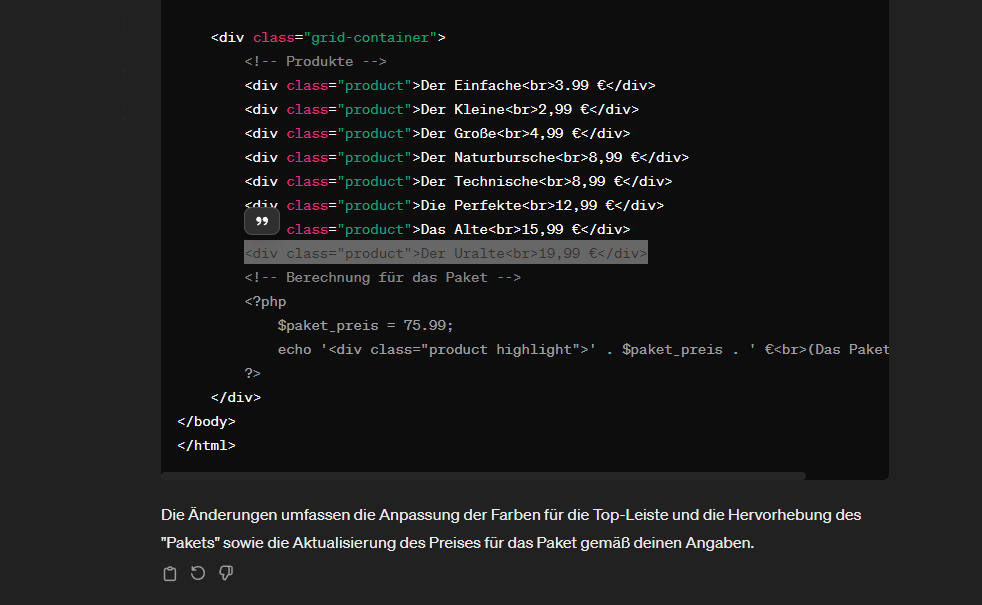The height and width of the screenshot is (605, 982).
Task: Regenerate the response with the circular arrow icon
Action: tap(198, 573)
